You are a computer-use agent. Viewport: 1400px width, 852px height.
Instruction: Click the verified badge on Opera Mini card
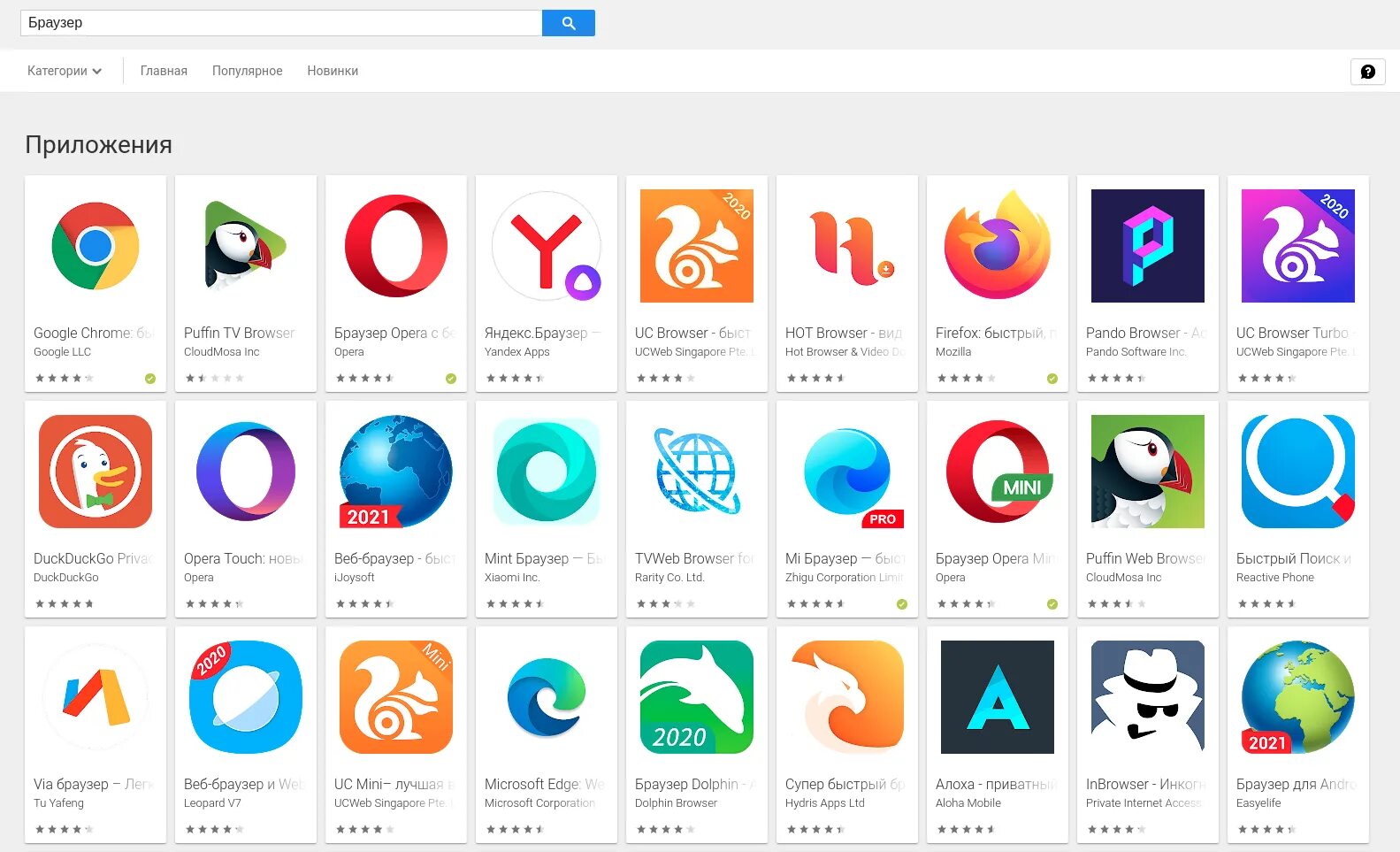(1052, 604)
